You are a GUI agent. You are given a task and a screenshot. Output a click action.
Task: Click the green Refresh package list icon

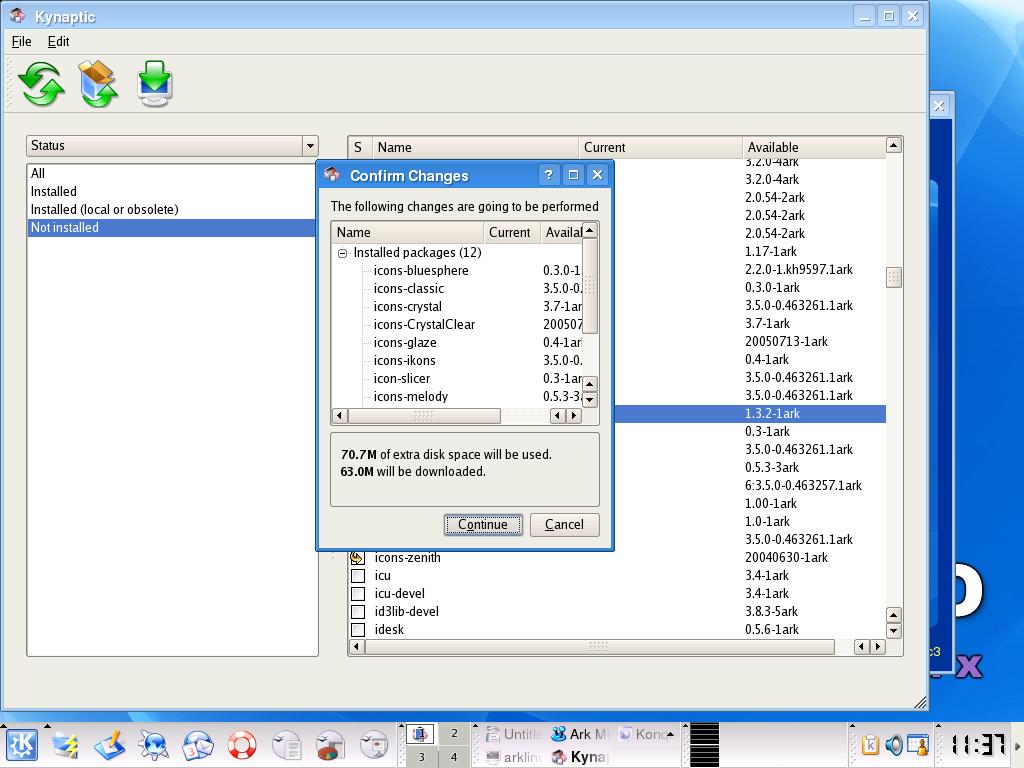[41, 84]
